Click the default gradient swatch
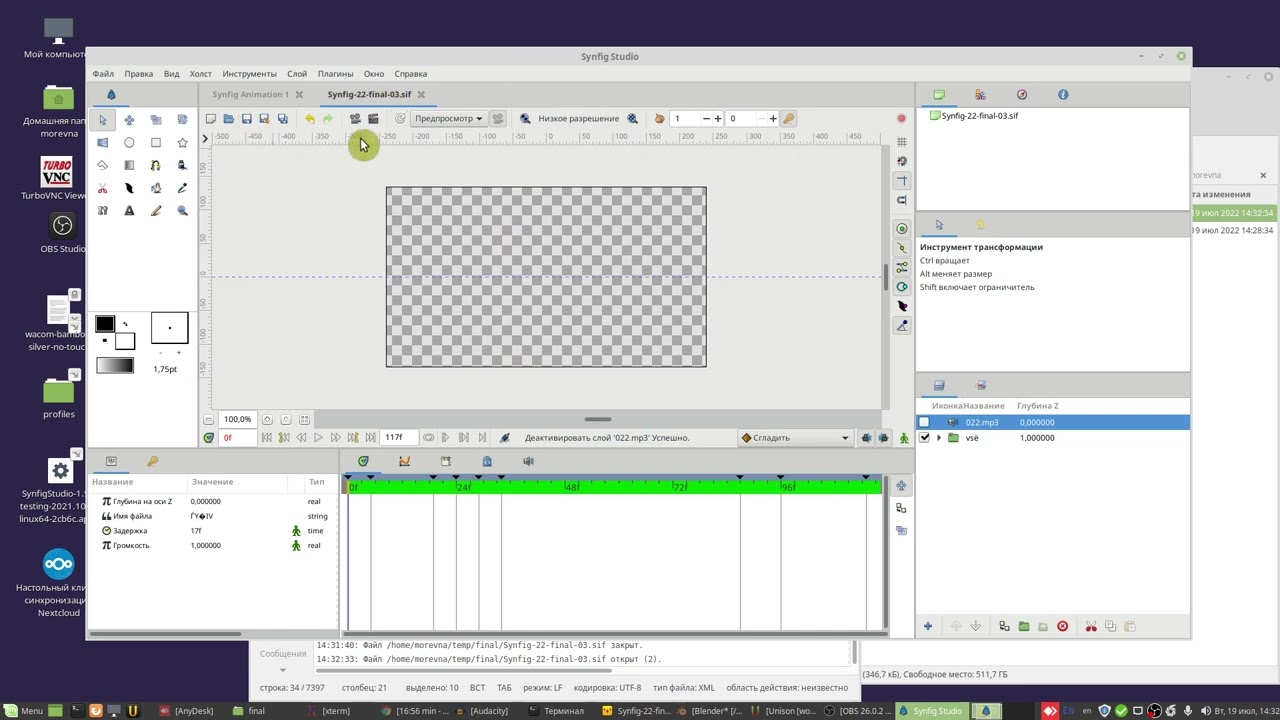The width and height of the screenshot is (1280, 720). pos(114,367)
